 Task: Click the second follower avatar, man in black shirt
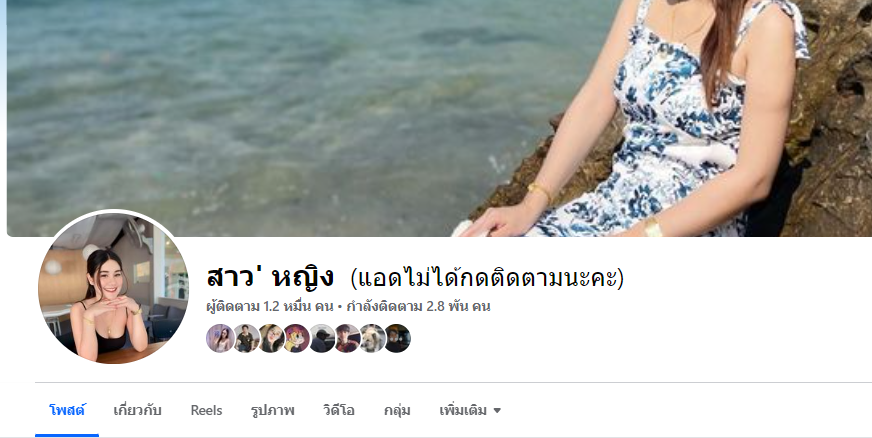pos(246,339)
